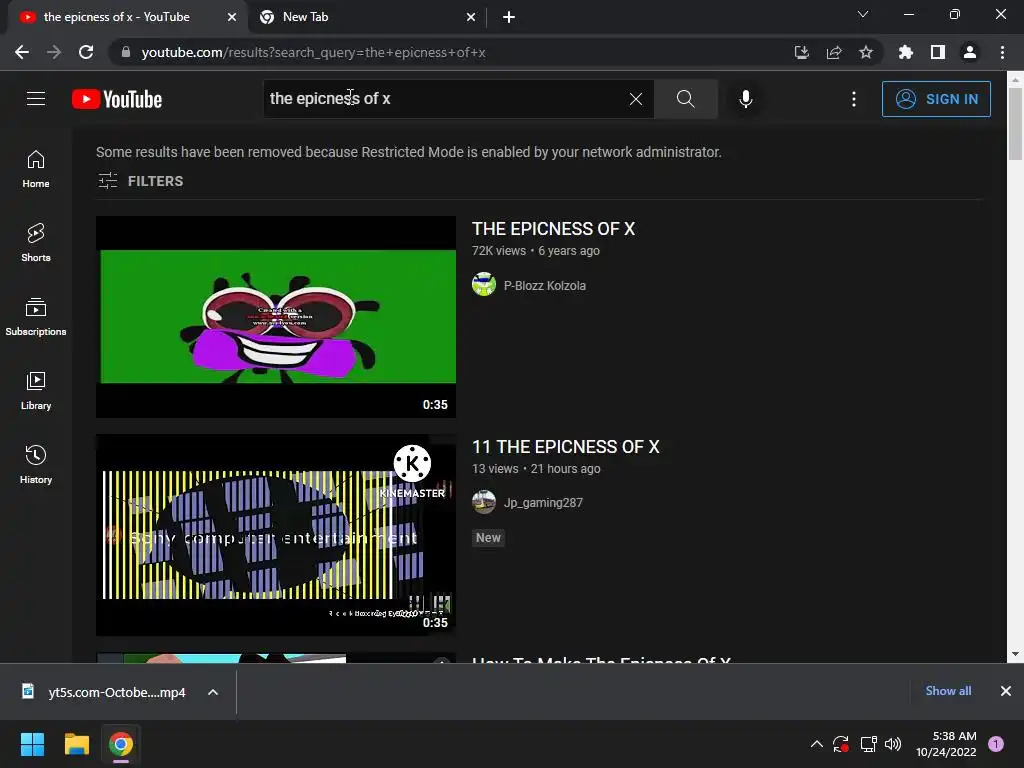Click the '13 views • 21 hours ago' text

point(536,469)
